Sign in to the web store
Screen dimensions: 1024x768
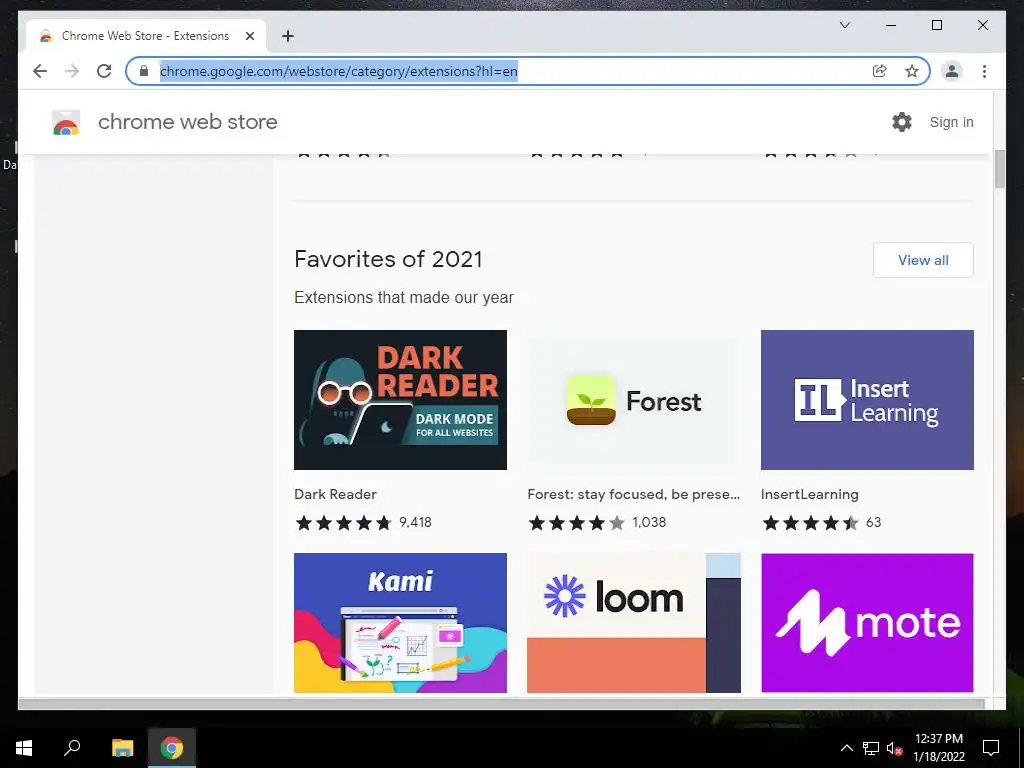click(952, 122)
